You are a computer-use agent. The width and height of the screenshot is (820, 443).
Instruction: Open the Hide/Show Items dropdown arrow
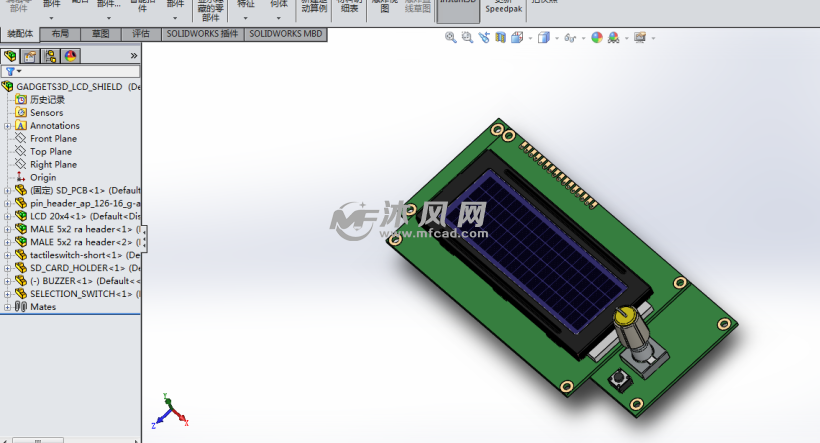click(583, 38)
